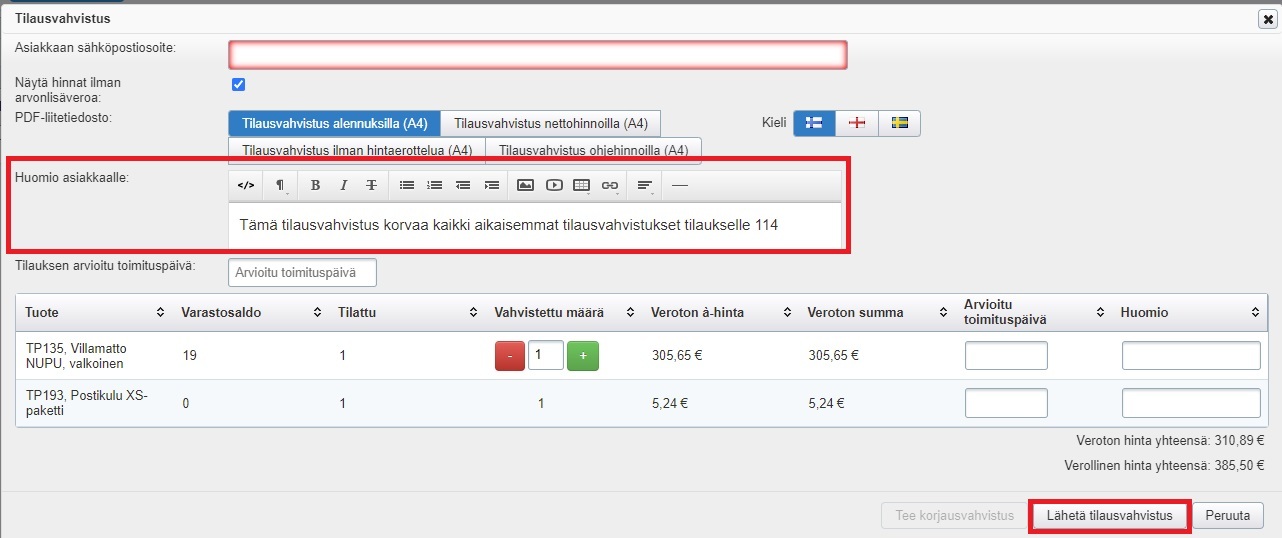Apply italic formatting in note editor
The image size is (1282, 538).
pos(343,185)
